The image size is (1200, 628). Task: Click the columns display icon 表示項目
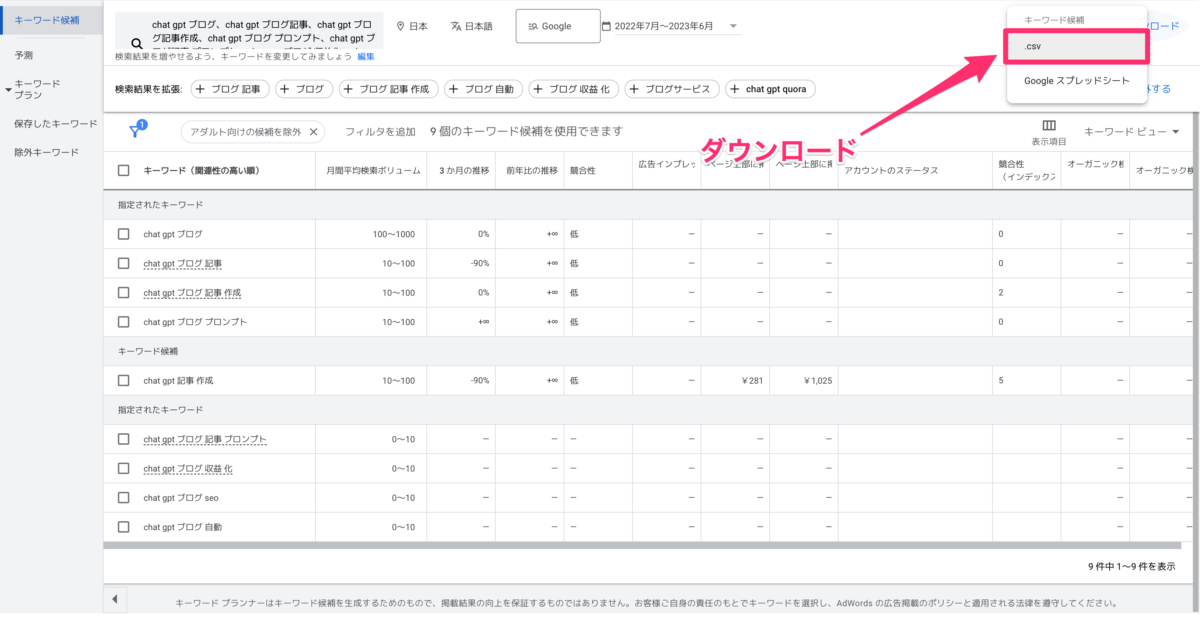tap(1049, 131)
